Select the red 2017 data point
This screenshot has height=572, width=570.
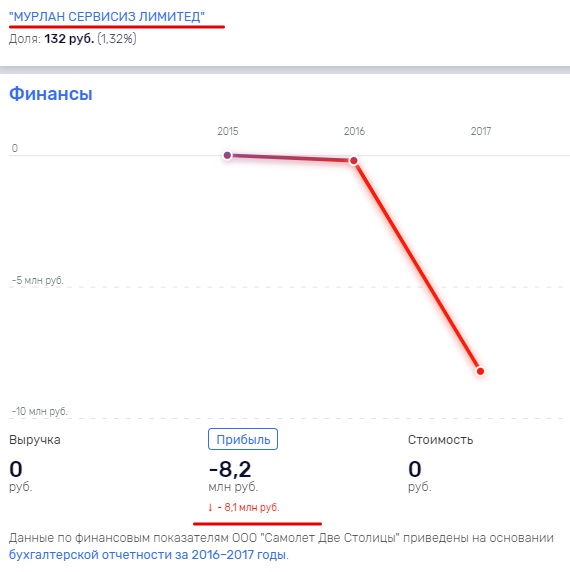(480, 371)
